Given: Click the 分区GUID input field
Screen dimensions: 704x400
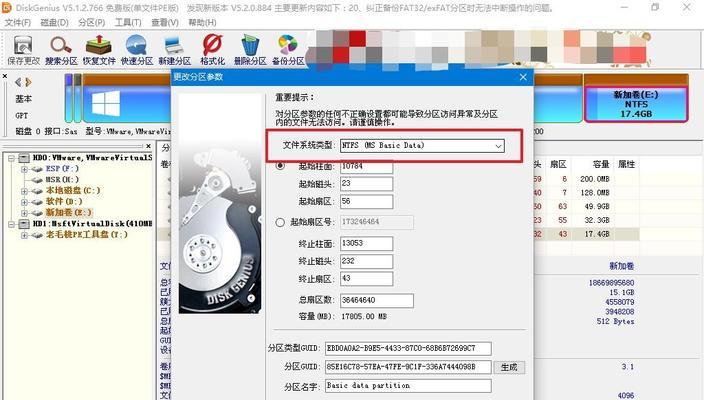Looking at the screenshot, I should click(408, 367).
